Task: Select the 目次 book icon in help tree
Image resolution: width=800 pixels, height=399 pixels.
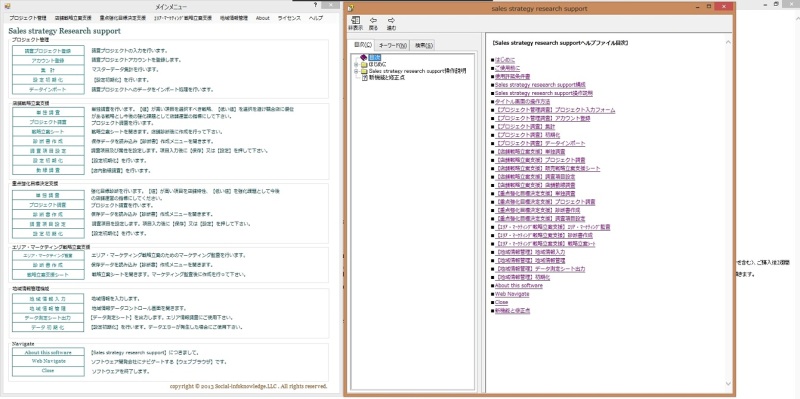Action: tap(363, 58)
